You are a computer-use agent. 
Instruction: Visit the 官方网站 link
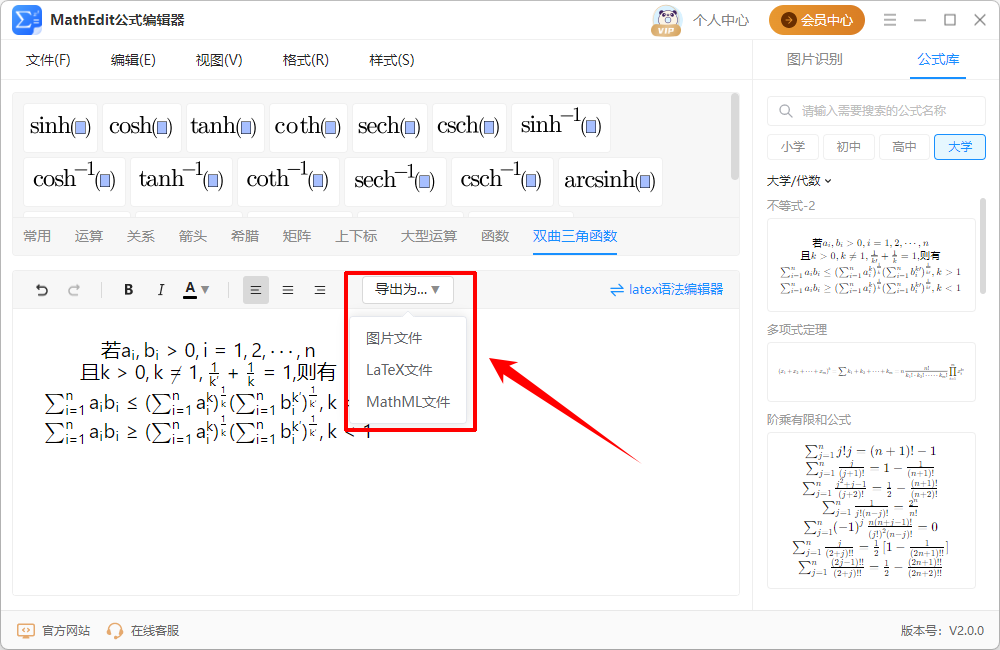[54, 631]
